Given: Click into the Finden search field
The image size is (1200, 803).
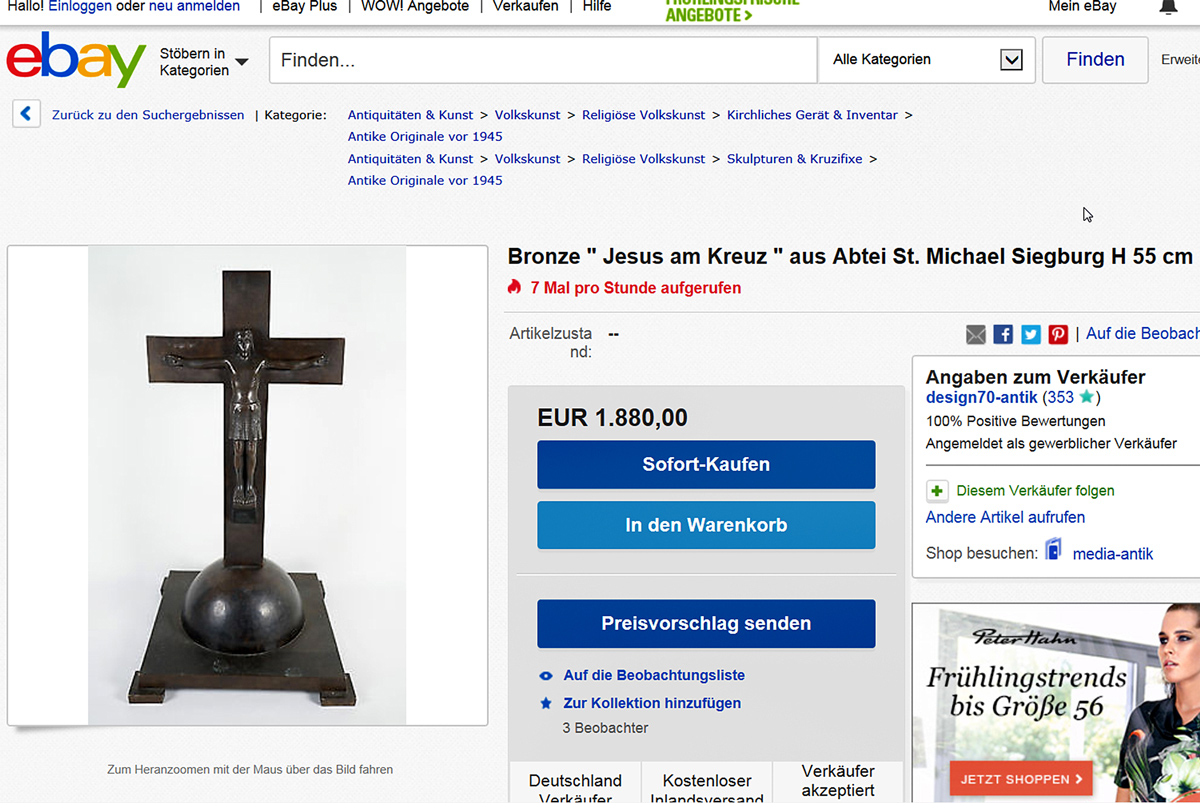Looking at the screenshot, I should pos(543,60).
